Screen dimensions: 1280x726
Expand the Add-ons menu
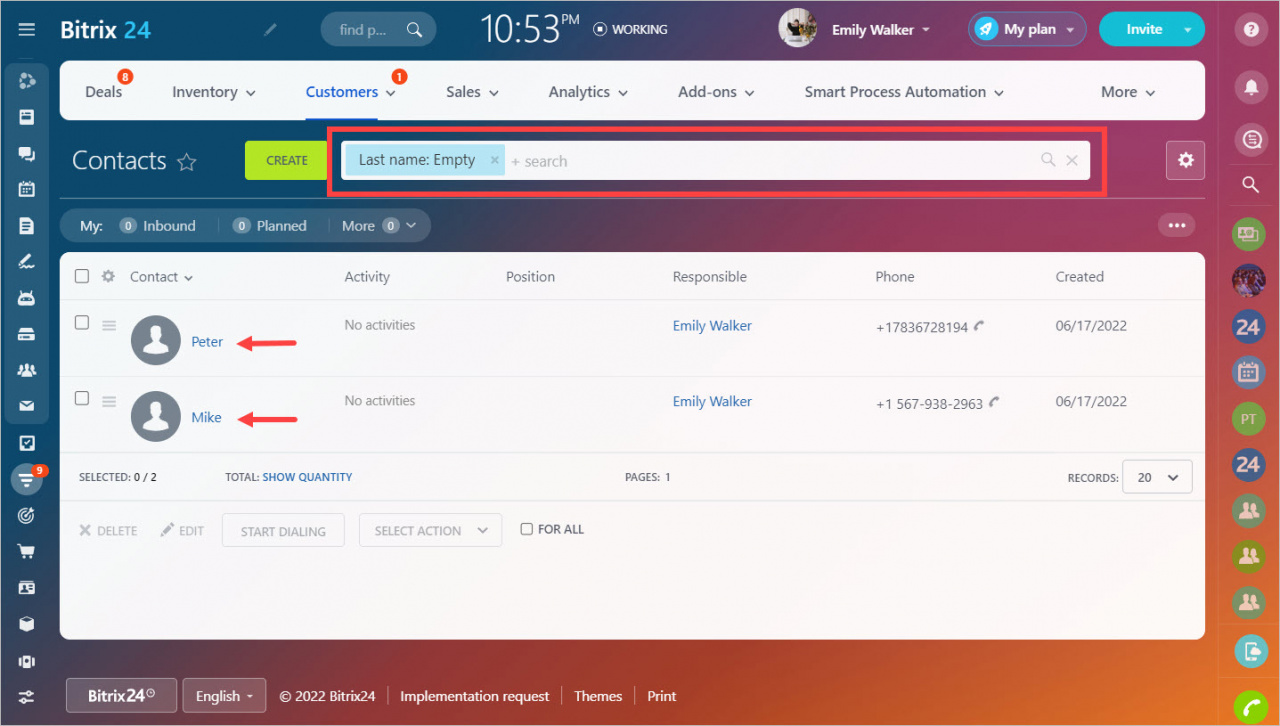point(716,92)
